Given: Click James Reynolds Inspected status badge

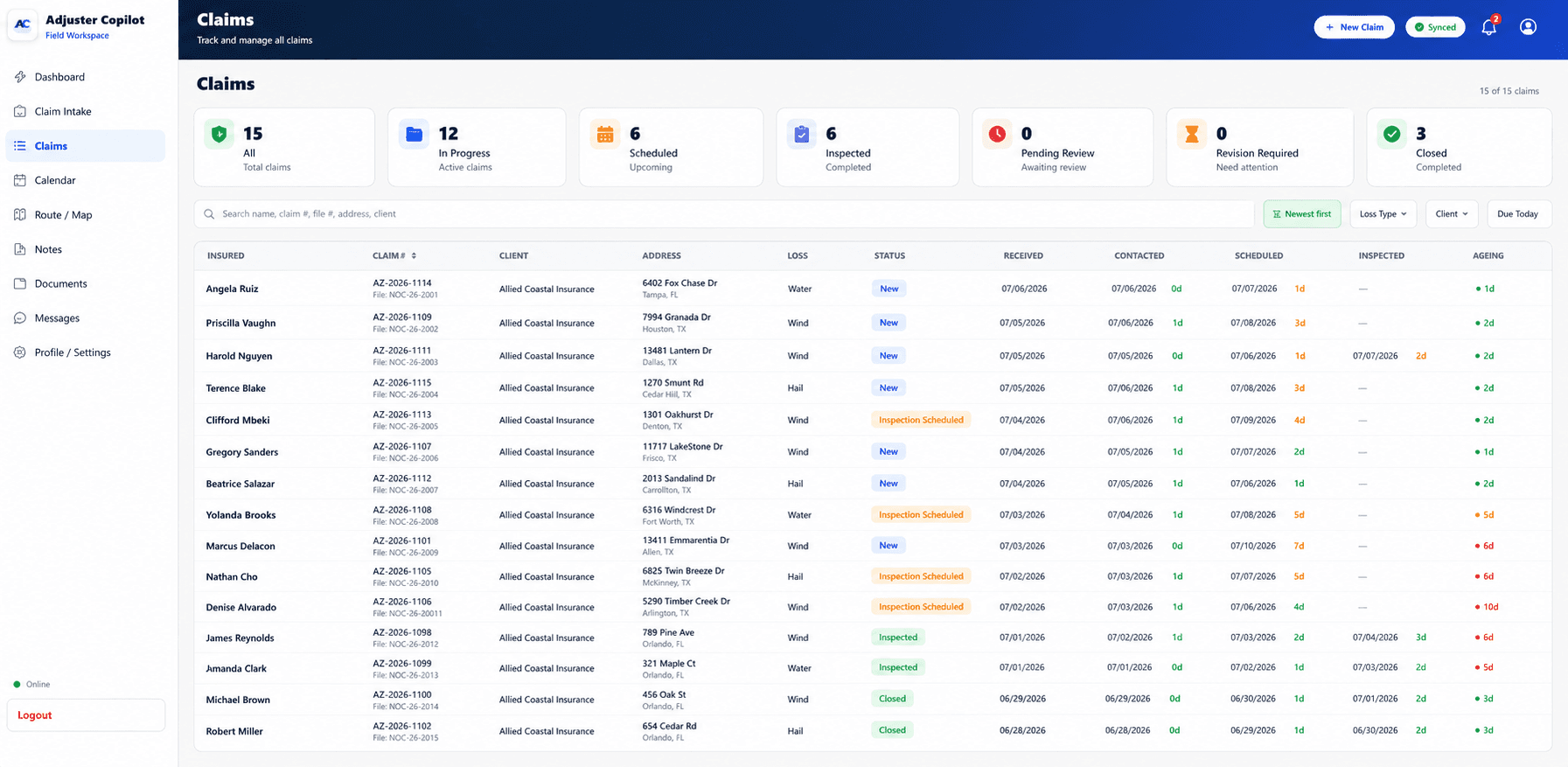Looking at the screenshot, I should point(898,638).
